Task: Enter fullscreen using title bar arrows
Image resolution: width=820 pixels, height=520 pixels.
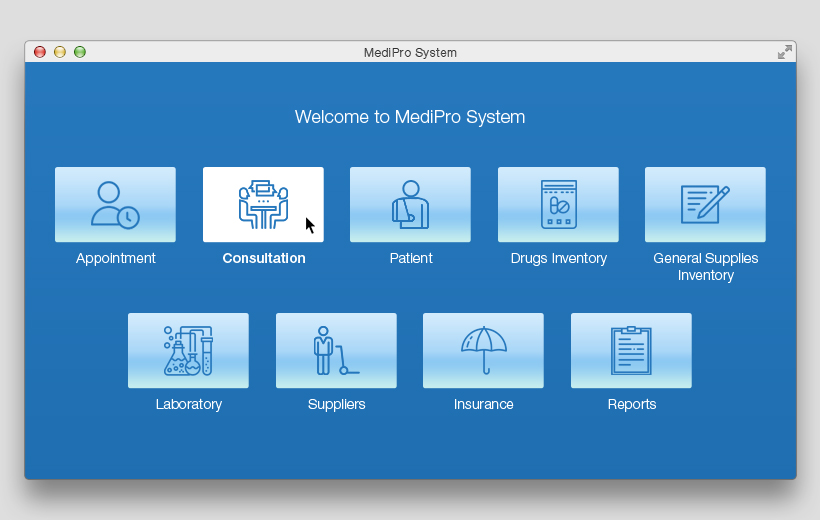Action: (785, 52)
